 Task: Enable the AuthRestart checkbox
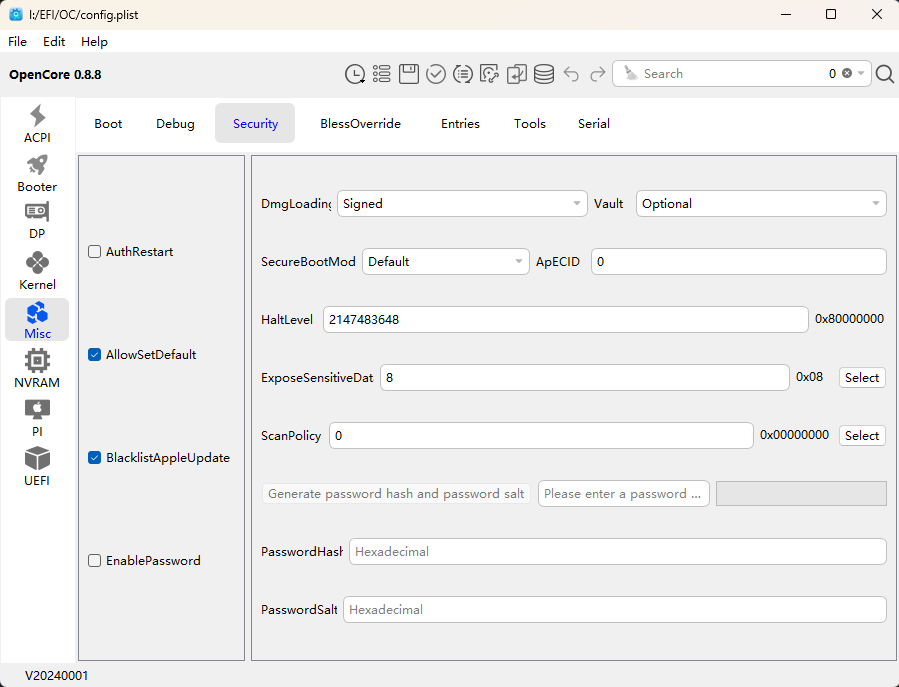pyautogui.click(x=95, y=252)
